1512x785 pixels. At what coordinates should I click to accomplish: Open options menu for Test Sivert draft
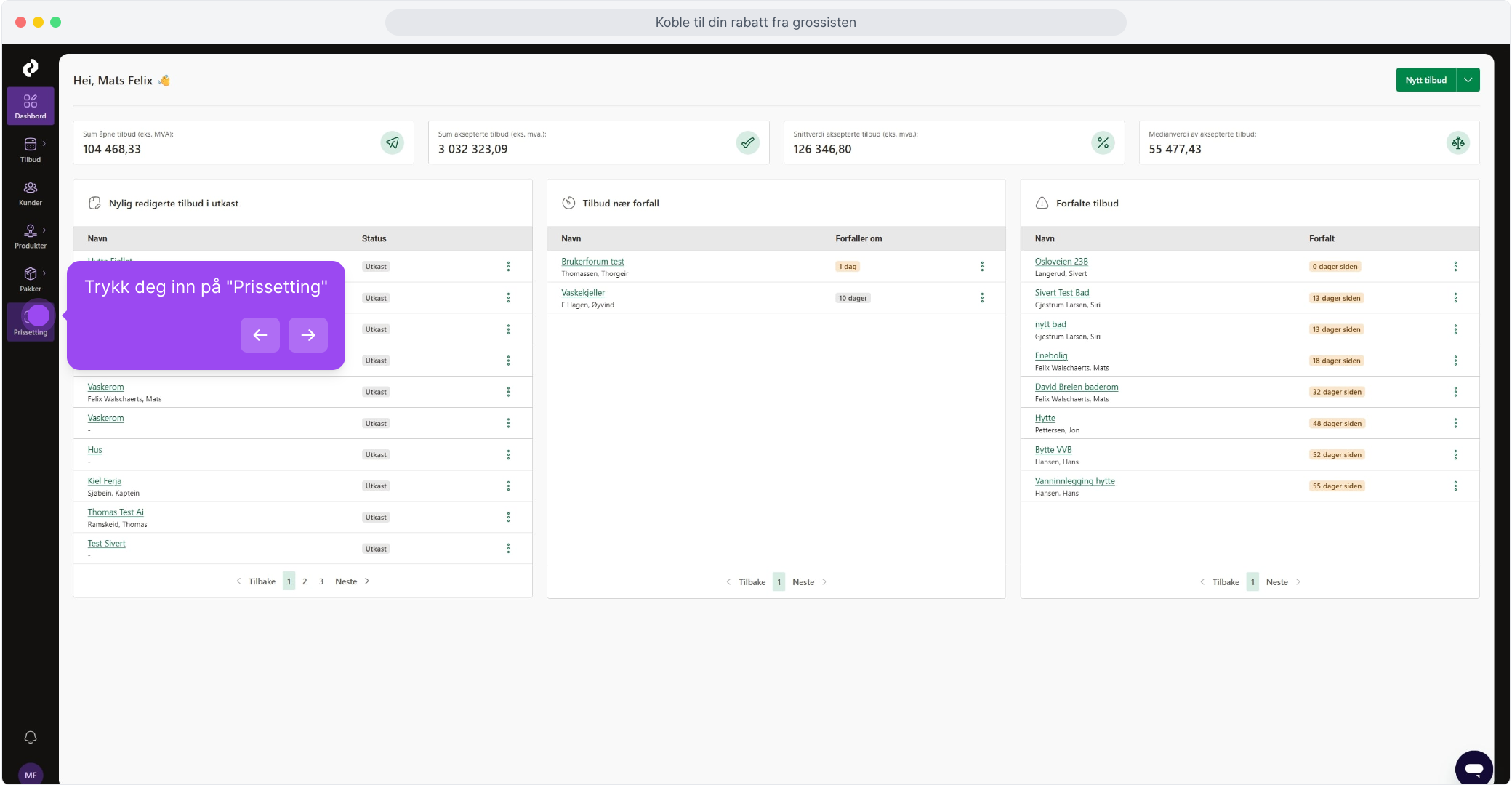click(x=508, y=548)
